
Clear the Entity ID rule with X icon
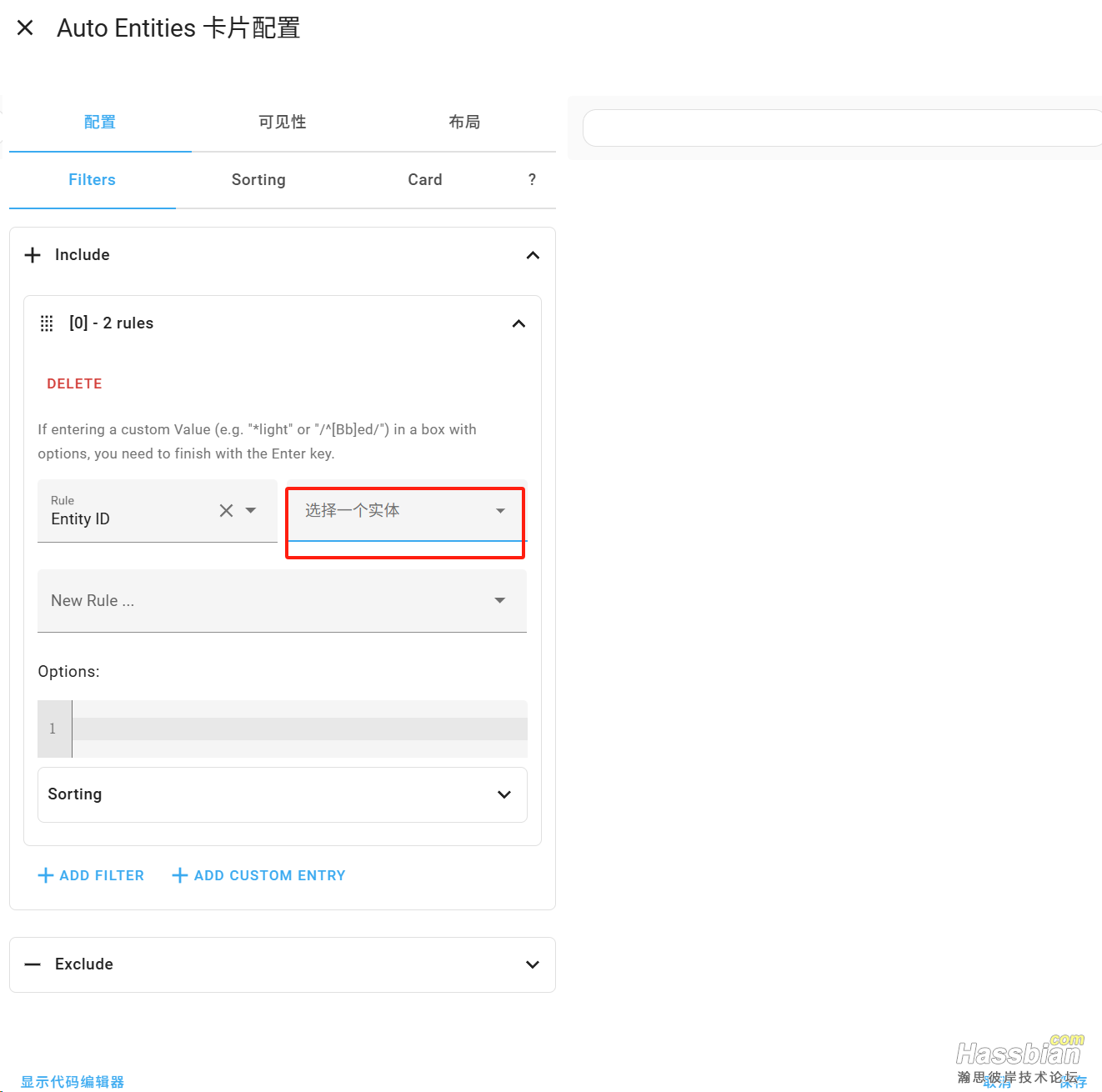(226, 510)
